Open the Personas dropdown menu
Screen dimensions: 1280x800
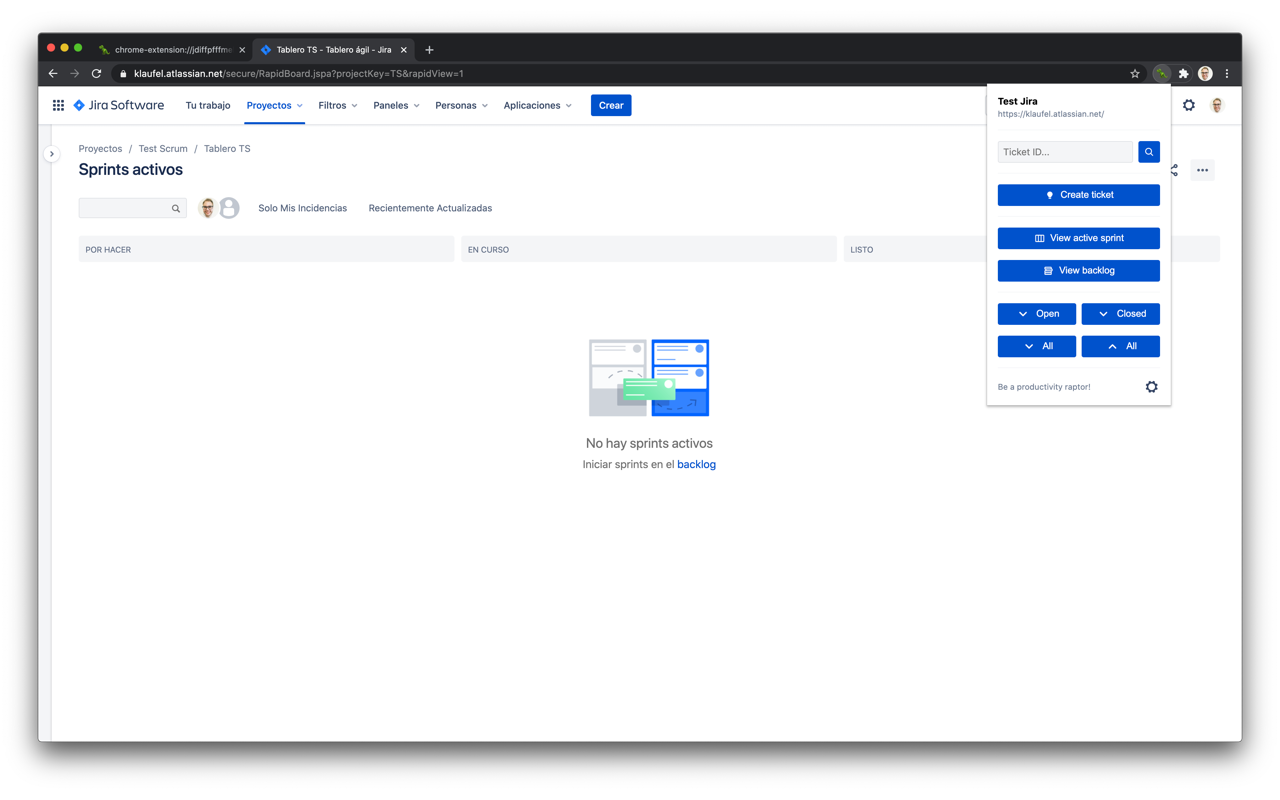[462, 105]
